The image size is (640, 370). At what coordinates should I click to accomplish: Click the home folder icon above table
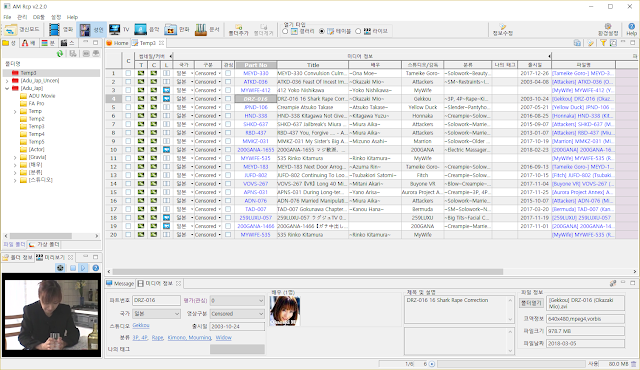tap(577, 43)
